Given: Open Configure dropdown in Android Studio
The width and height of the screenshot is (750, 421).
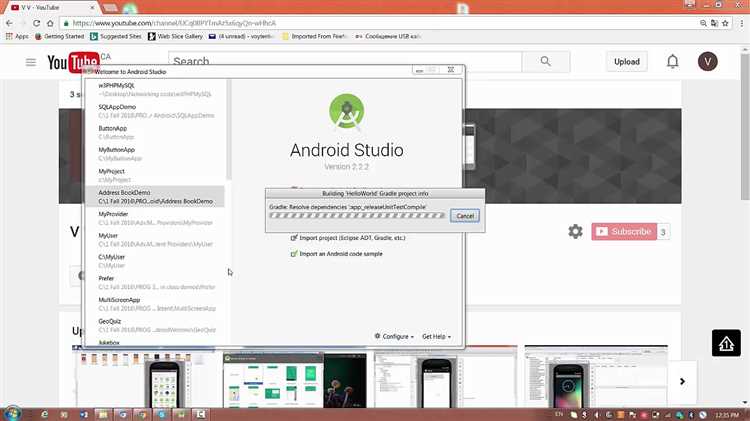Looking at the screenshot, I should [x=394, y=336].
